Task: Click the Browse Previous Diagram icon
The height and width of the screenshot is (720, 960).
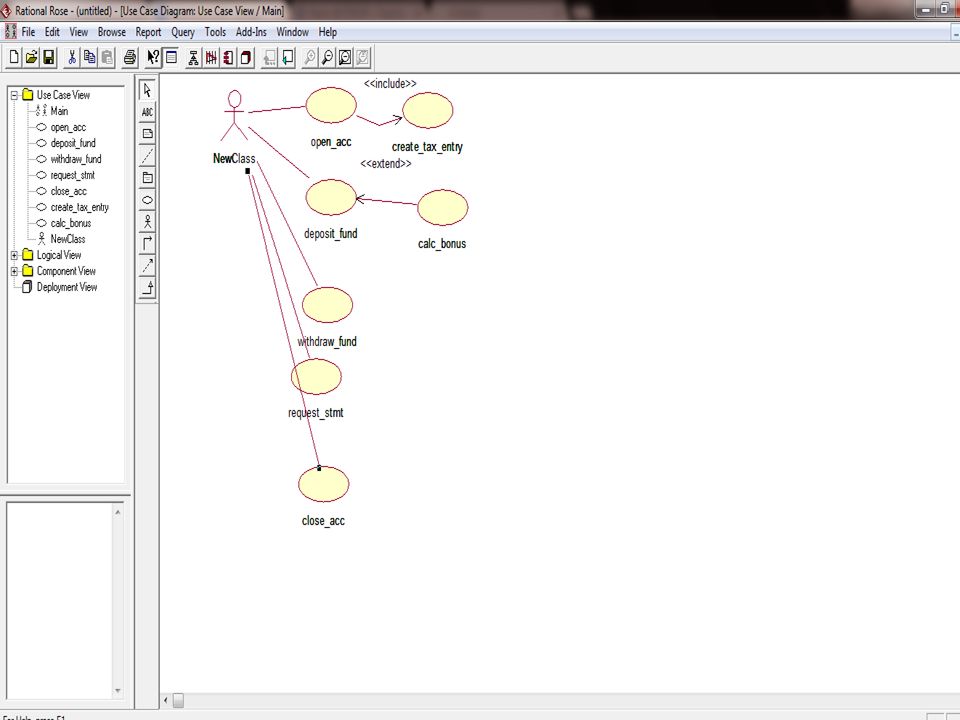Action: pyautogui.click(x=287, y=58)
